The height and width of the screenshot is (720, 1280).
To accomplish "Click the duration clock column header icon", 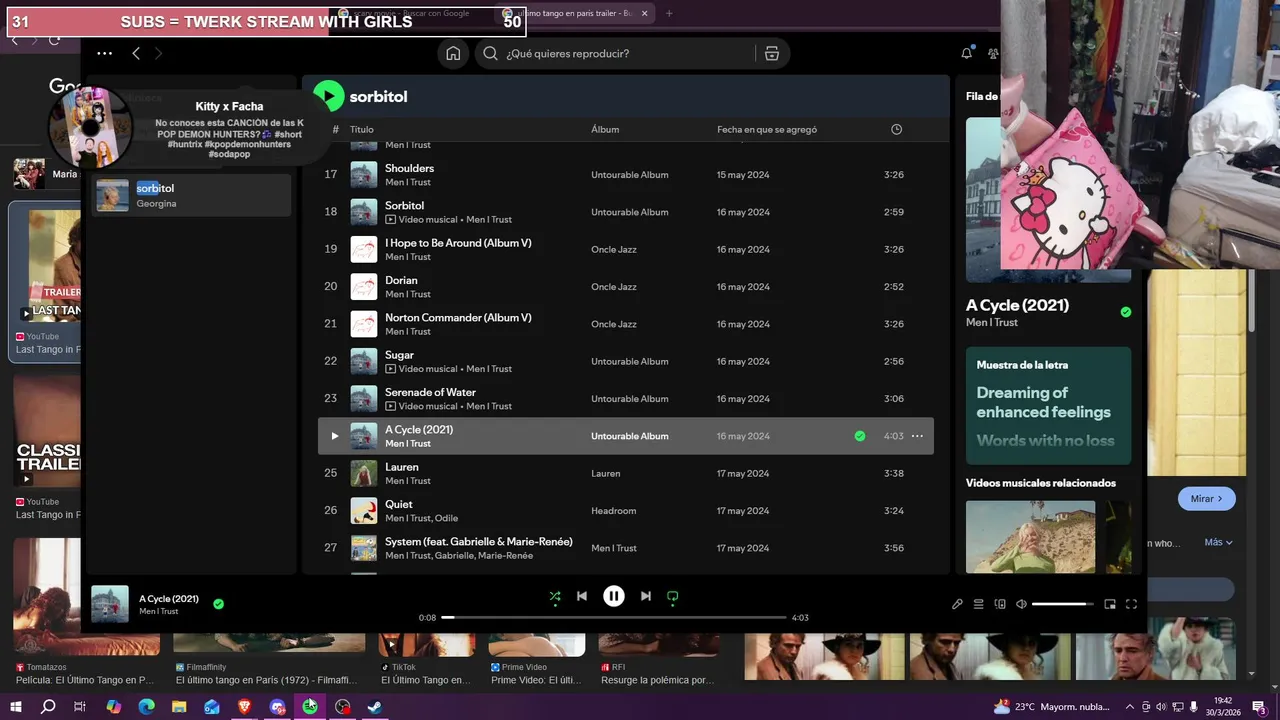I will [896, 129].
